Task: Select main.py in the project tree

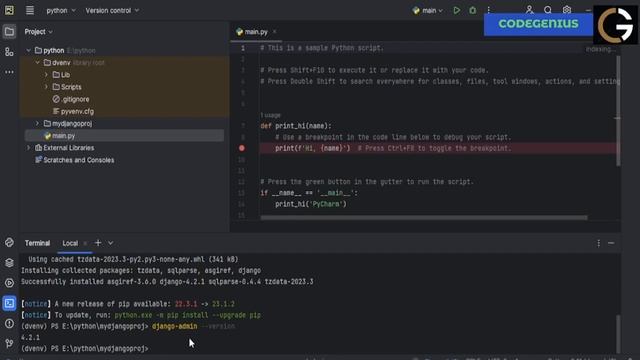Action: point(124,136)
